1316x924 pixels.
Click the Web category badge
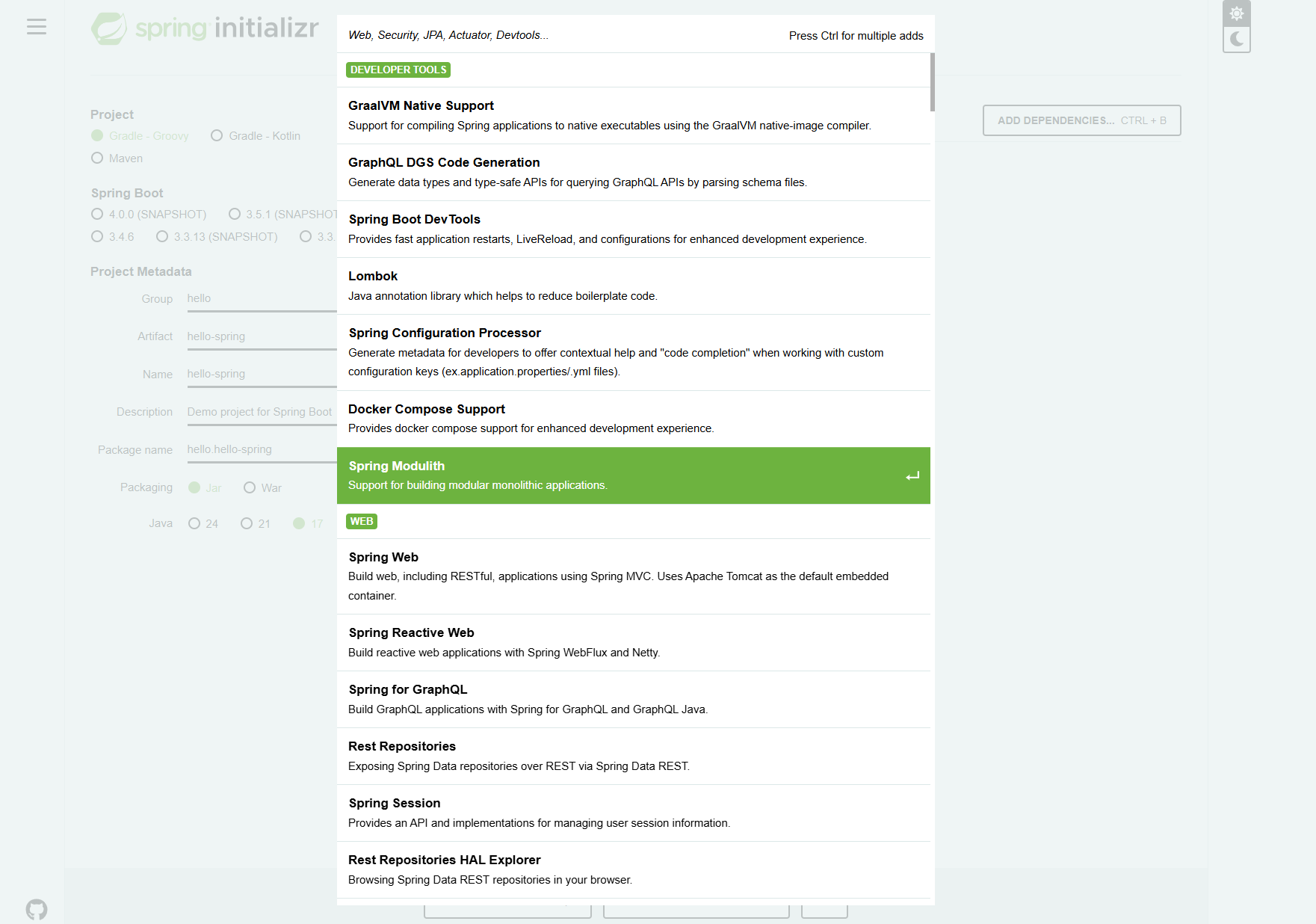(x=362, y=521)
